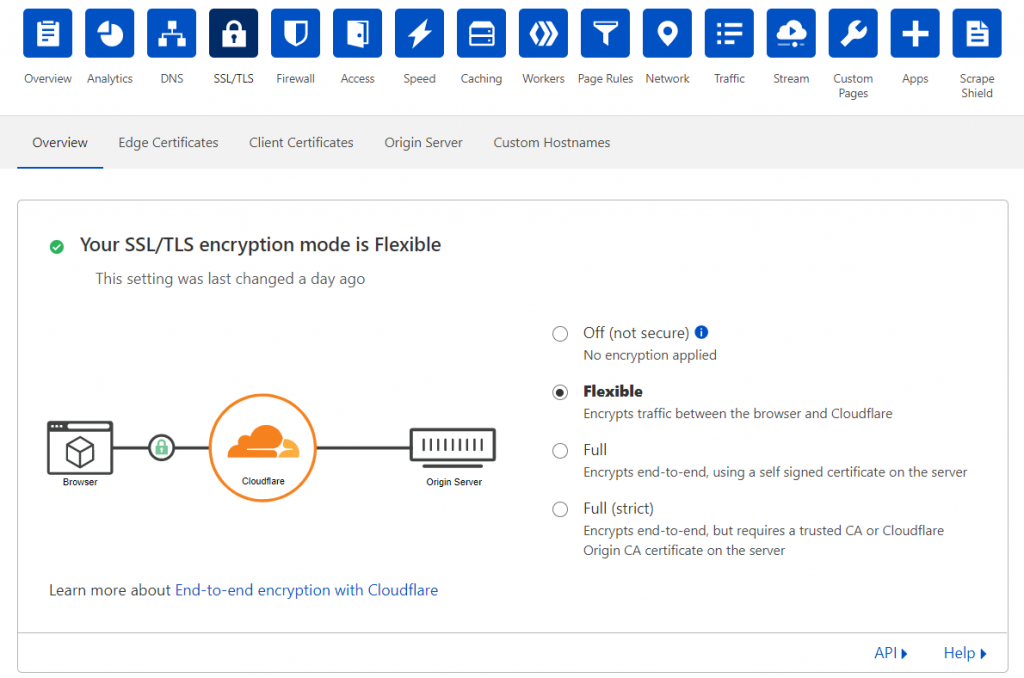
Task: Open the Analytics pie chart icon
Action: pyautogui.click(x=110, y=34)
